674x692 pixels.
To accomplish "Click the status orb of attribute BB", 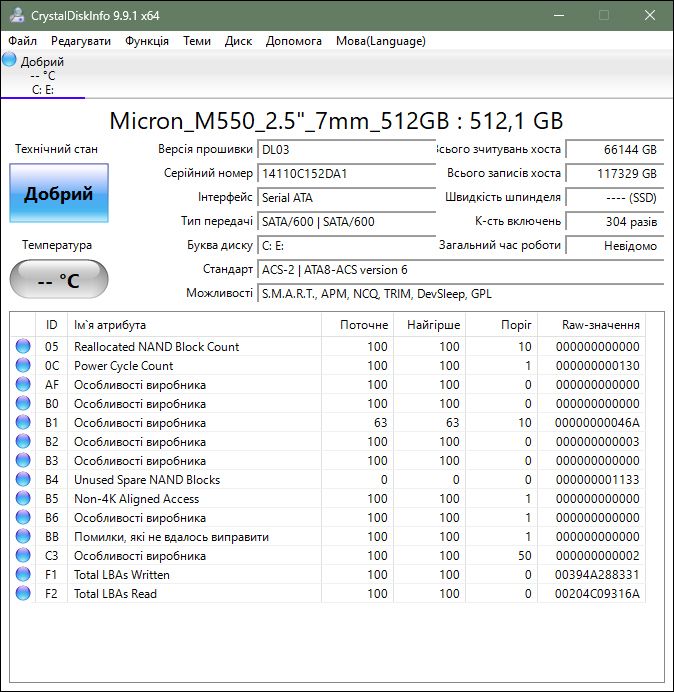I will pos(23,536).
